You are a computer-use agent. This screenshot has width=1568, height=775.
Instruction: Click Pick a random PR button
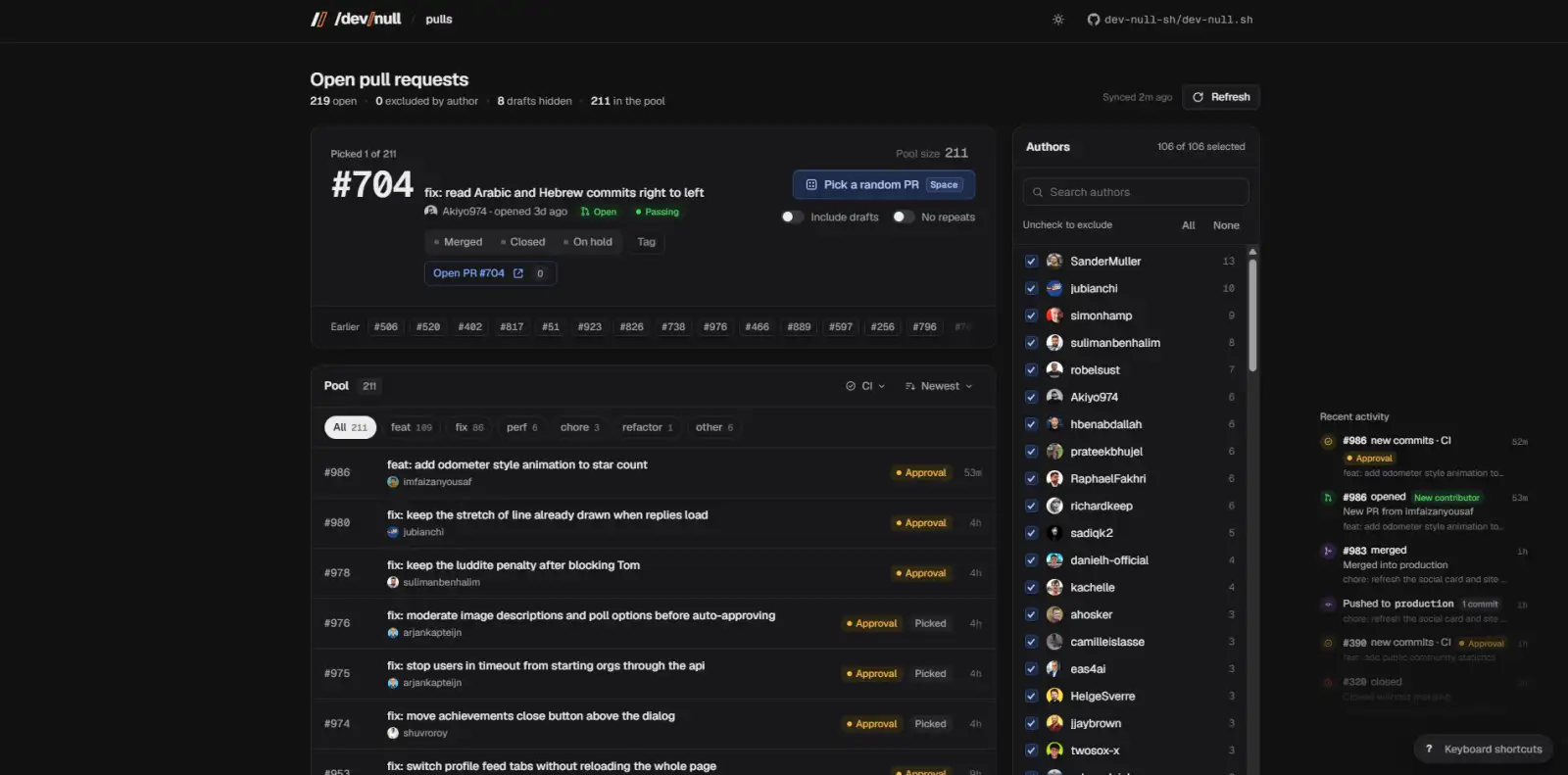[884, 184]
